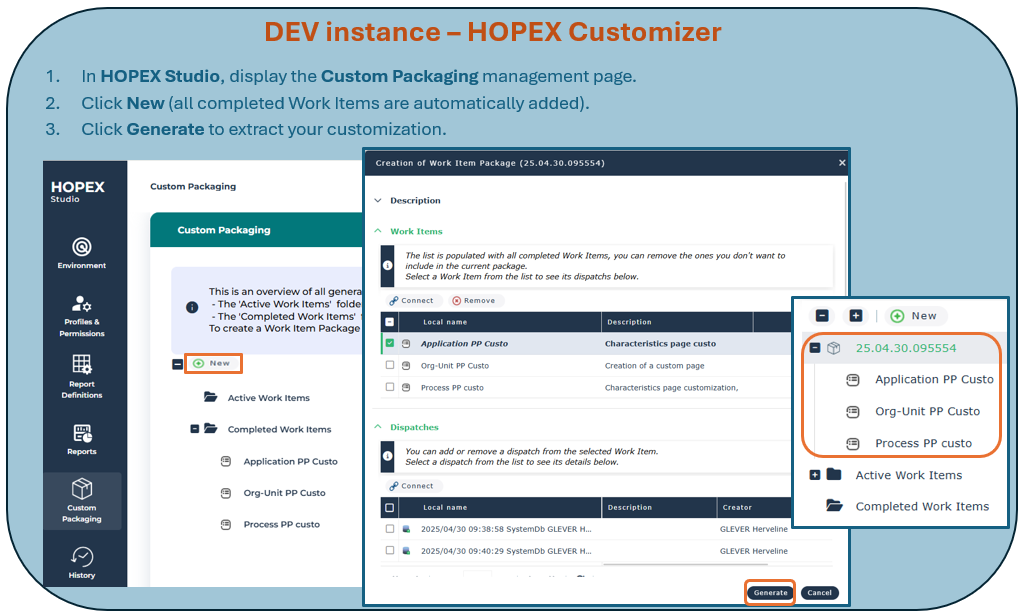The width and height of the screenshot is (1021, 615).
Task: Click the Creator column header in Dispatches
Action: tap(737, 507)
